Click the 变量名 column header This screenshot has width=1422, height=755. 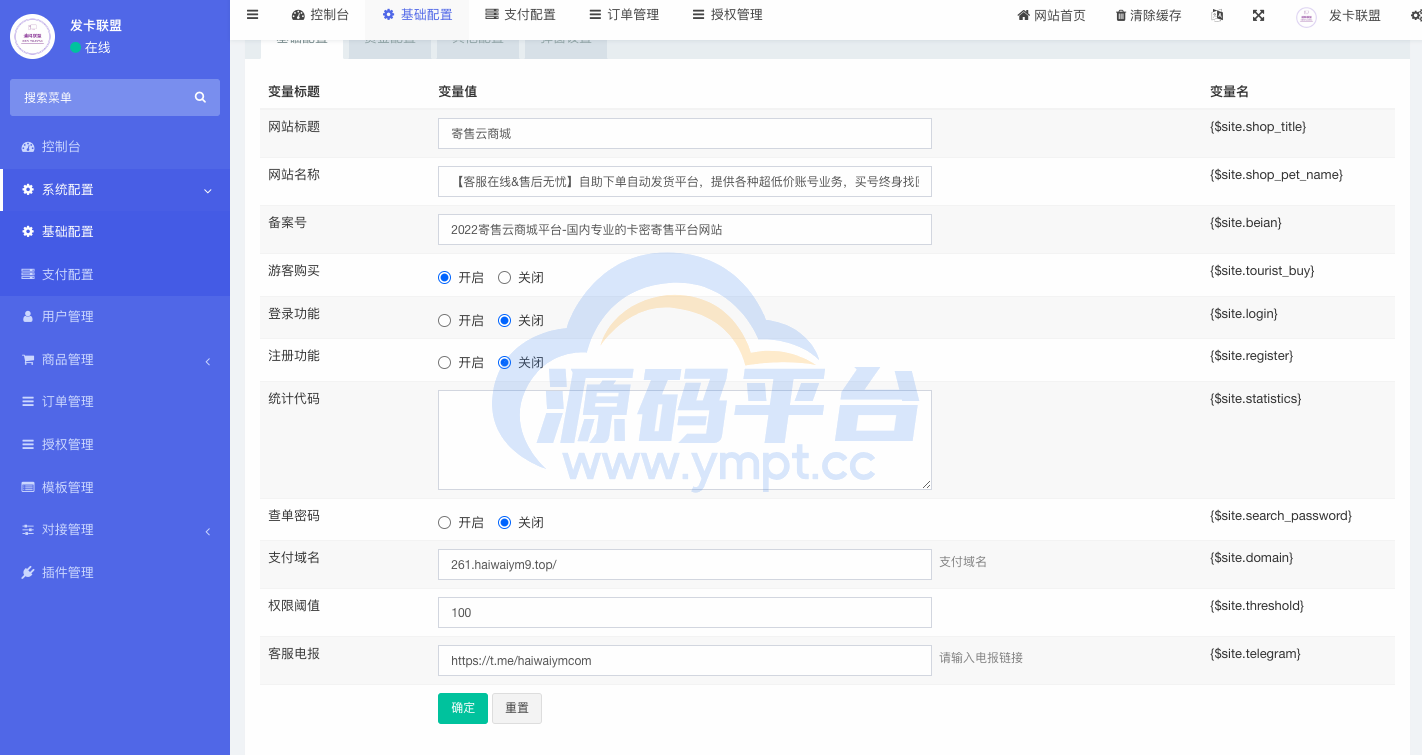1229,92
